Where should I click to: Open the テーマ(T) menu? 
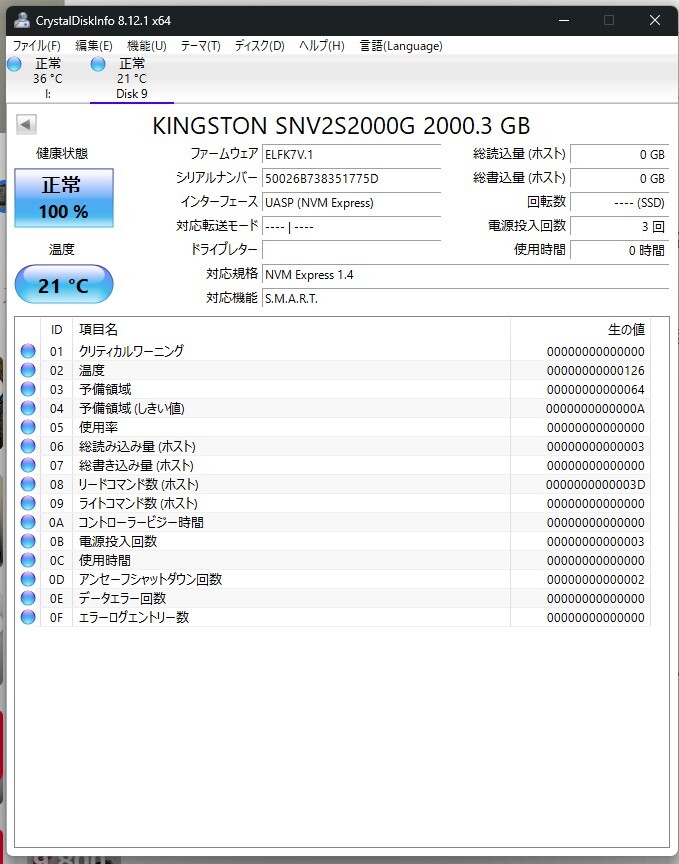tap(201, 46)
